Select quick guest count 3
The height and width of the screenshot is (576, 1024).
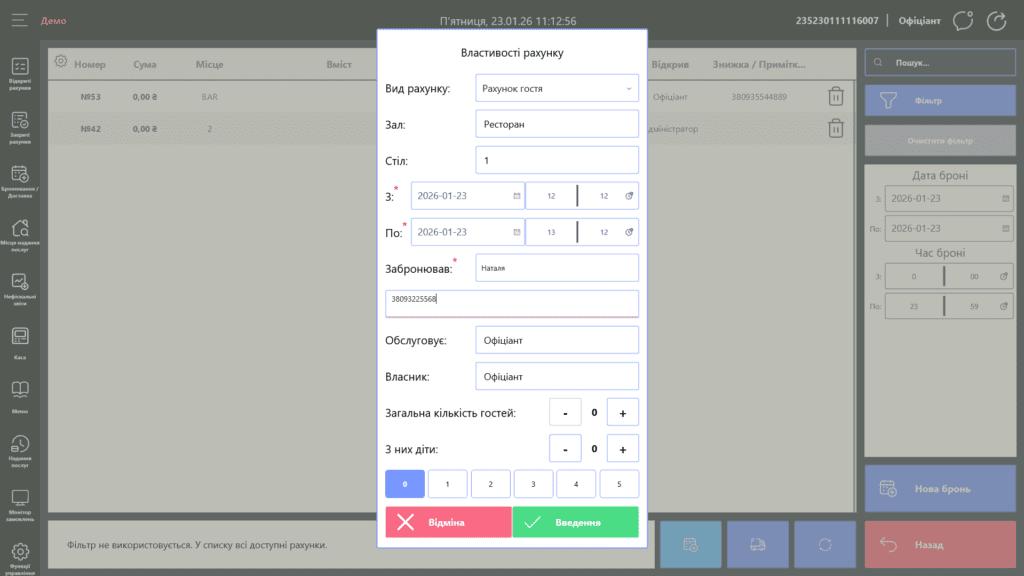(533, 484)
